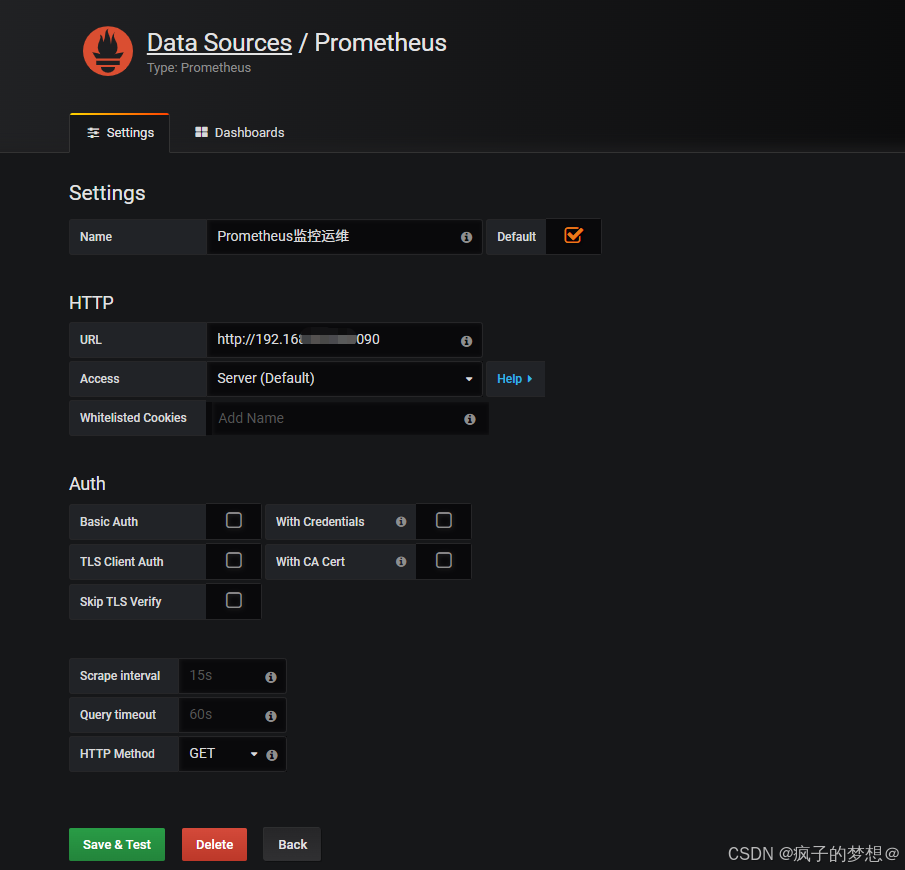Click the Auth section heading
The height and width of the screenshot is (870, 905).
point(87,484)
